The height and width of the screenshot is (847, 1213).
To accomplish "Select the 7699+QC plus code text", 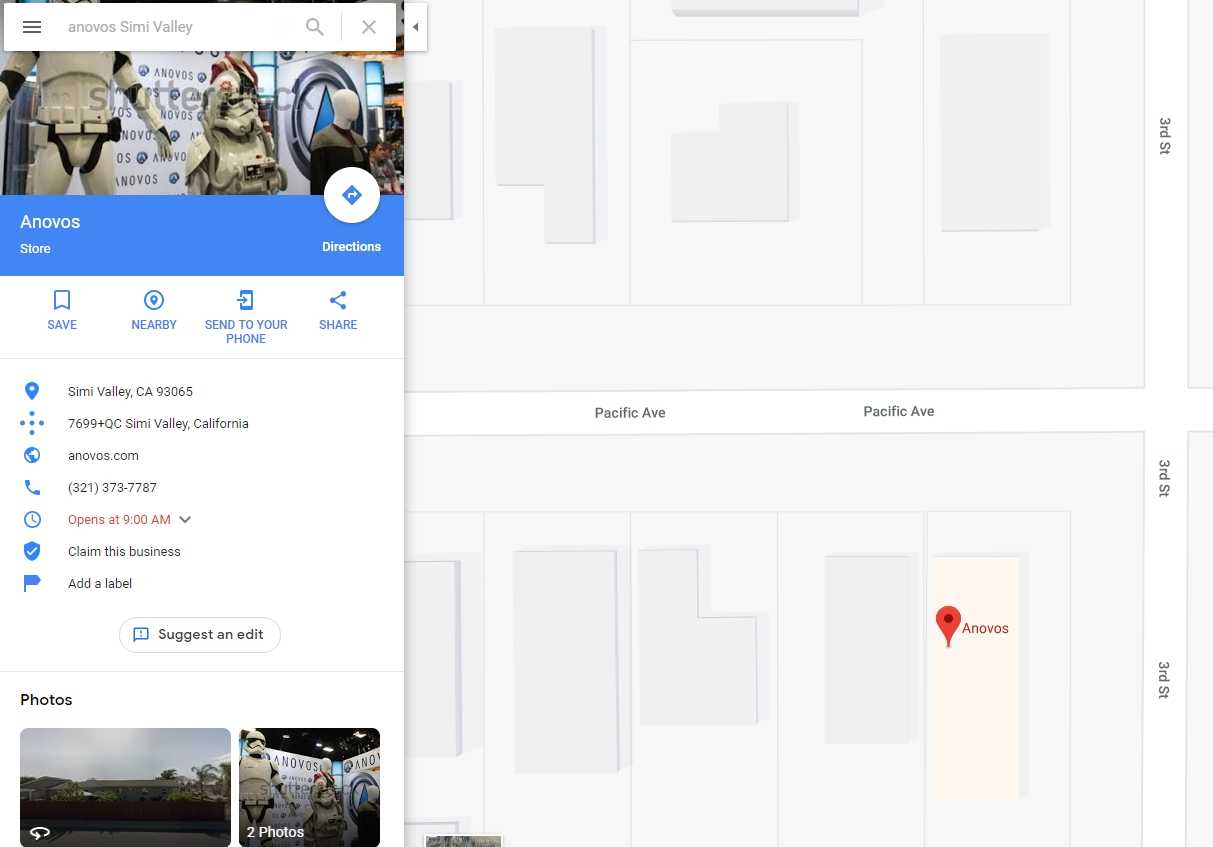I will [x=158, y=424].
